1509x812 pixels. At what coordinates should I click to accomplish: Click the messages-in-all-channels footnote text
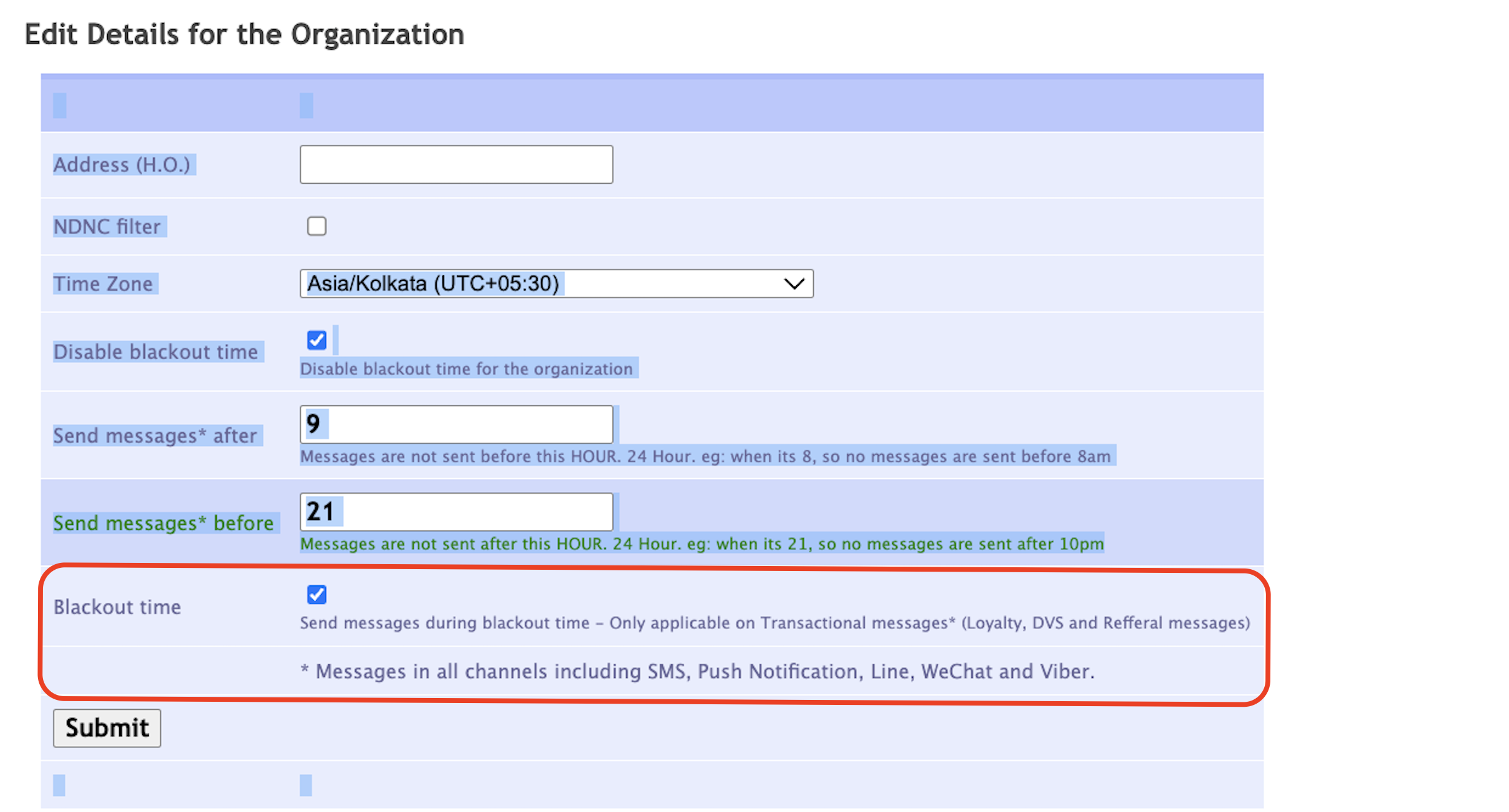coord(697,671)
